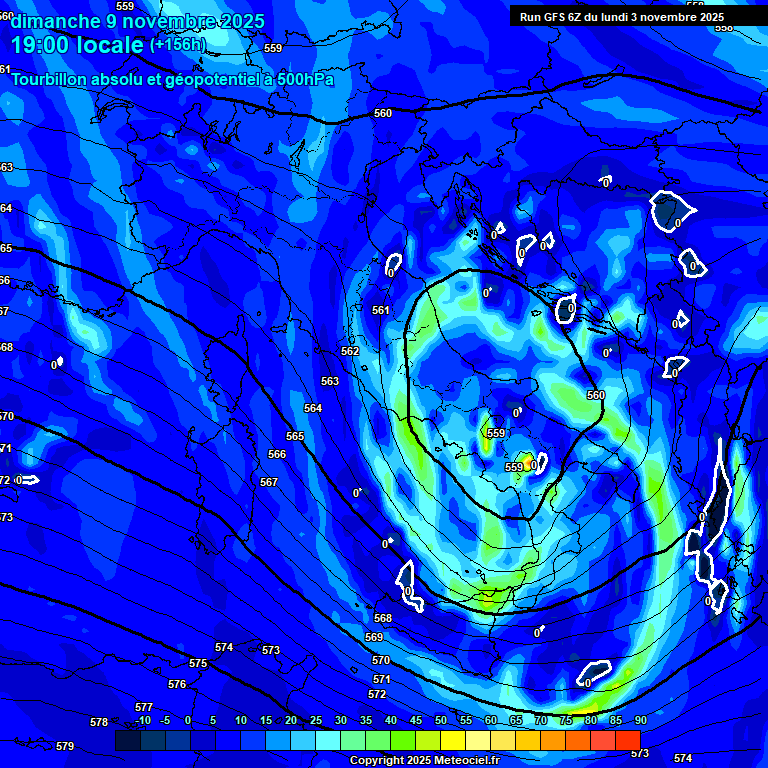Select the 577 isohypse label
Image resolution: width=768 pixels, height=768 pixels.
pos(144,707)
